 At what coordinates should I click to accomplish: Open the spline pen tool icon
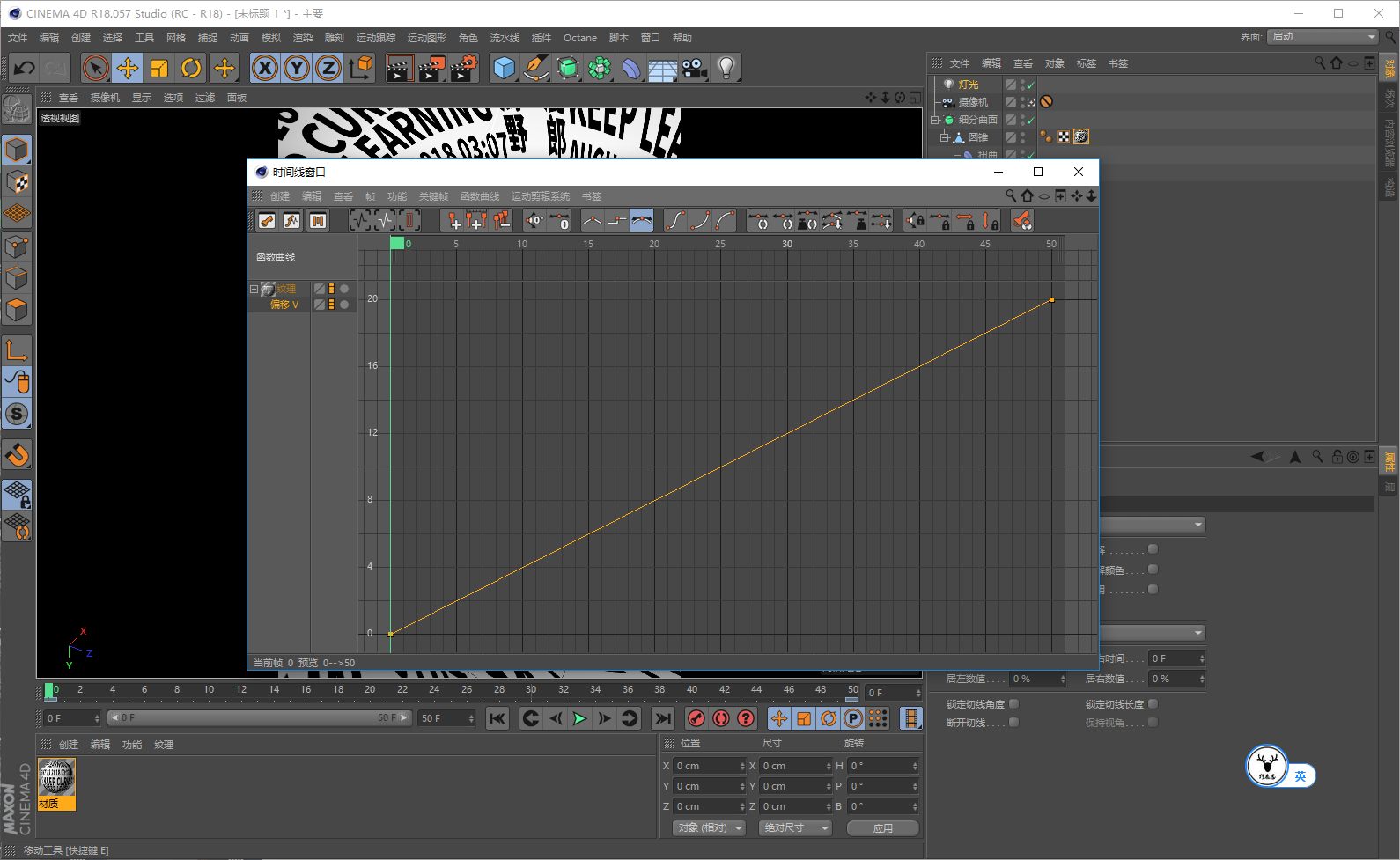point(535,68)
